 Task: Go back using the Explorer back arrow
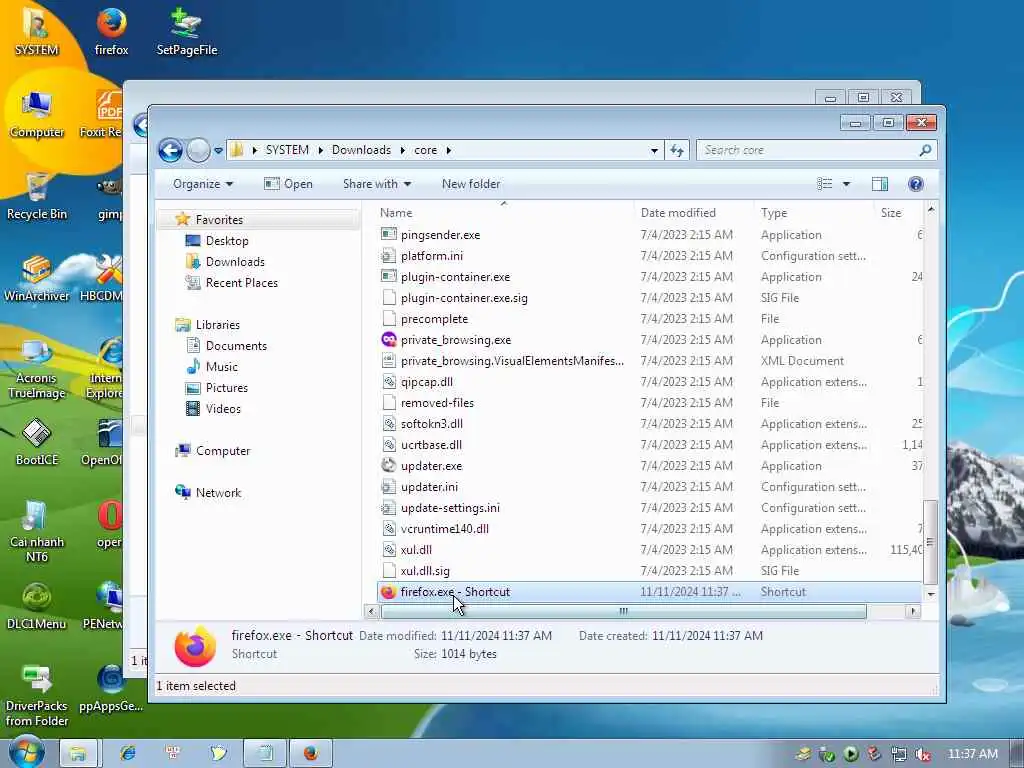(x=170, y=150)
